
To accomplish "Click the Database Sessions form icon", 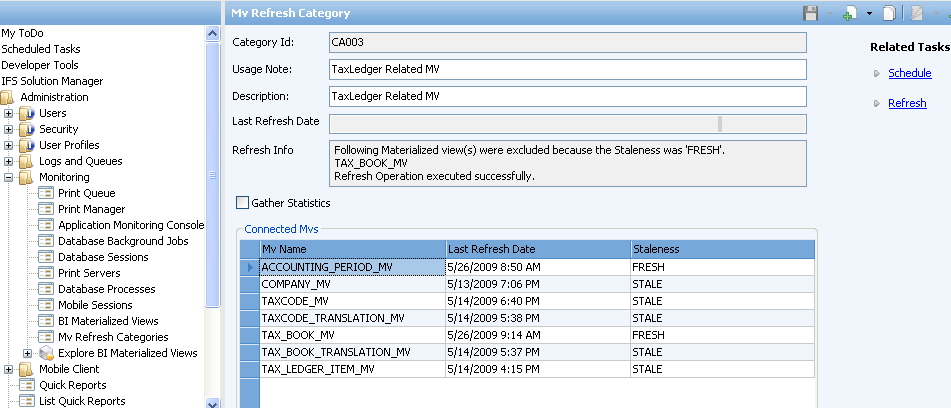I will click(x=46, y=257).
